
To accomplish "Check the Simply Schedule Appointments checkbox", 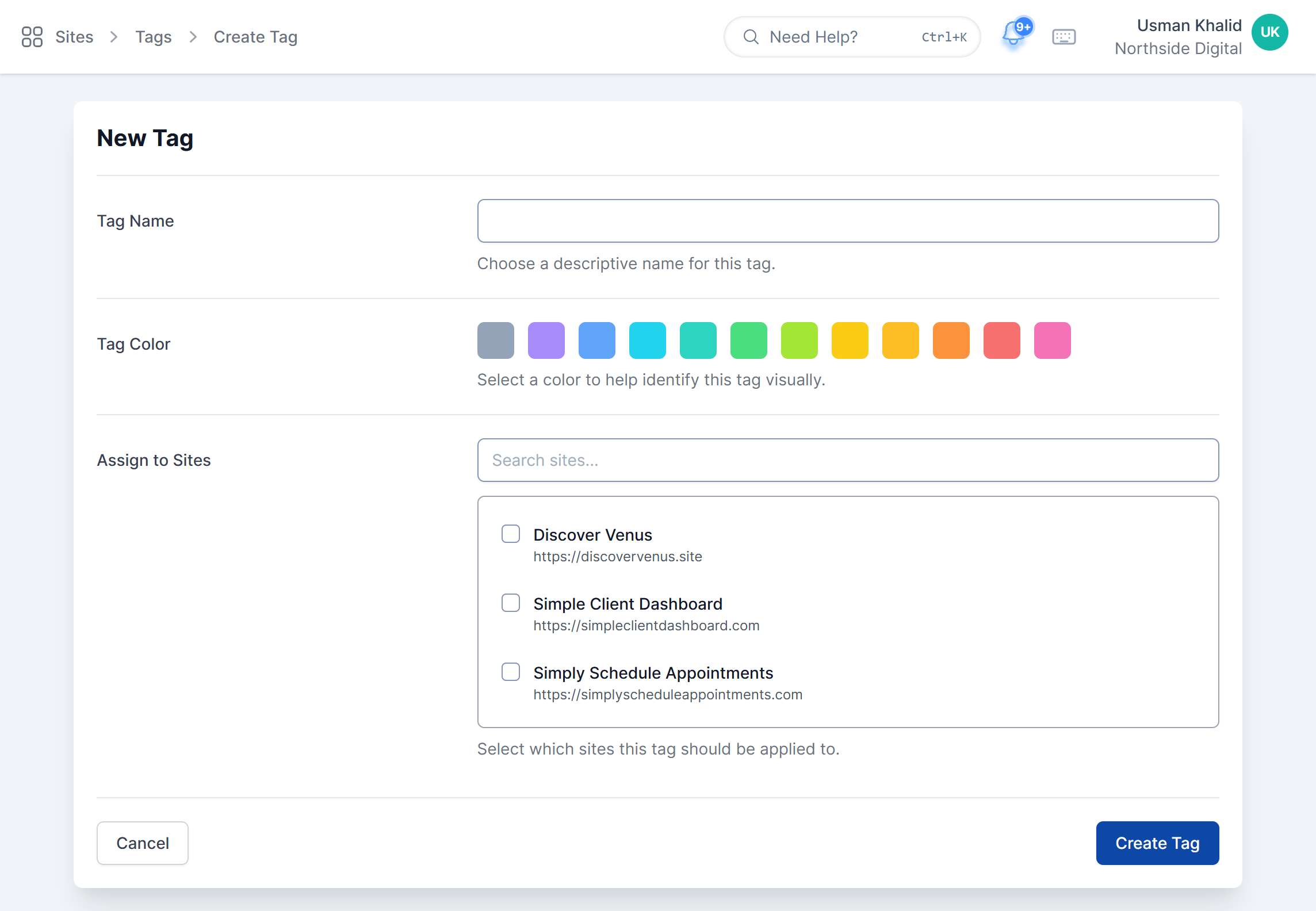I will click(x=511, y=672).
